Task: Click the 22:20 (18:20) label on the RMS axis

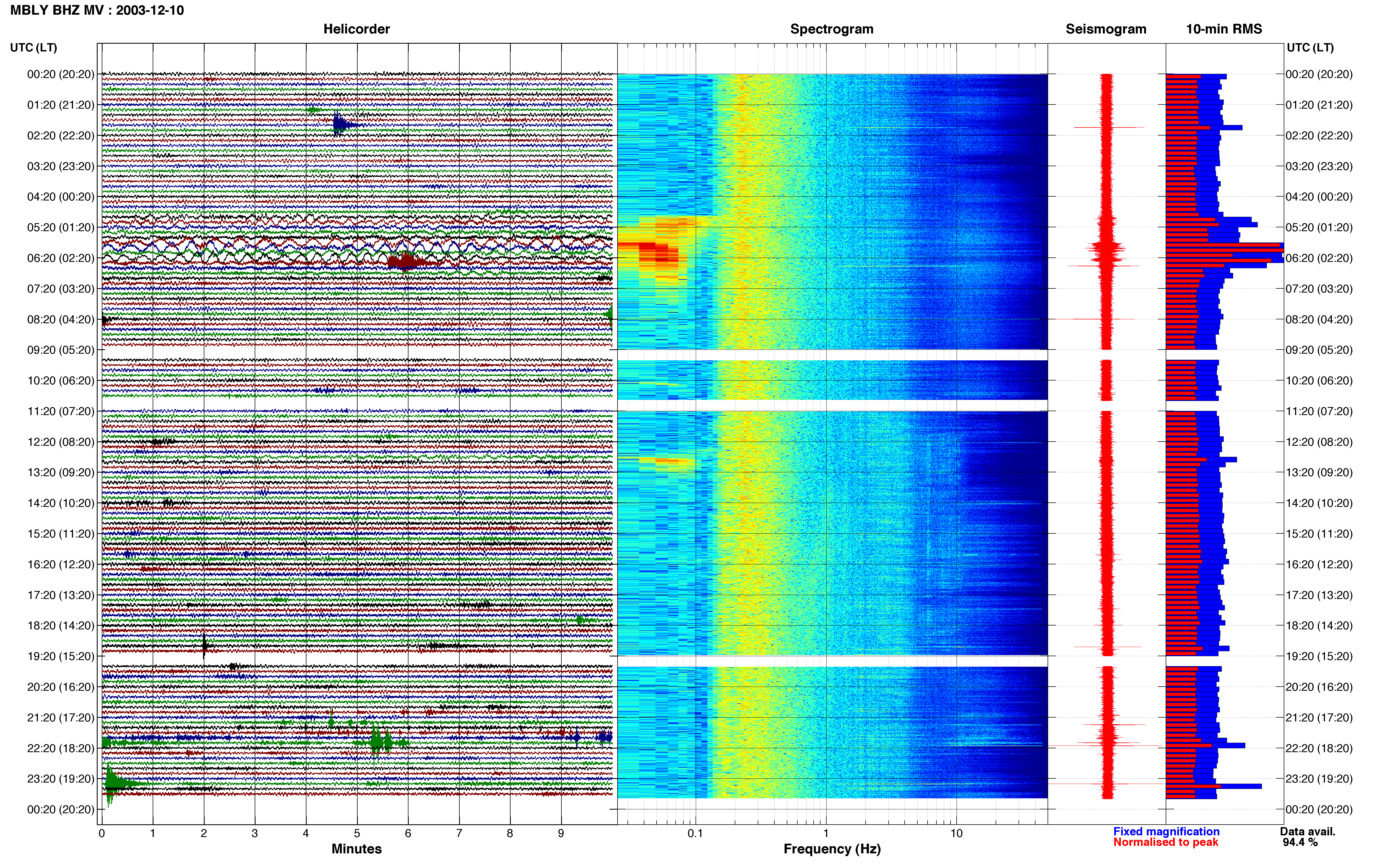Action: click(1319, 748)
